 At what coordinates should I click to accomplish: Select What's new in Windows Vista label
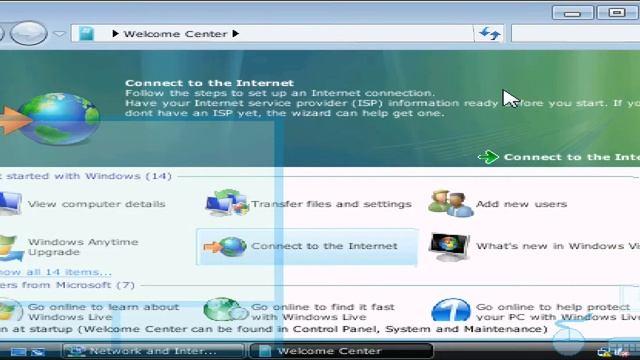(558, 246)
